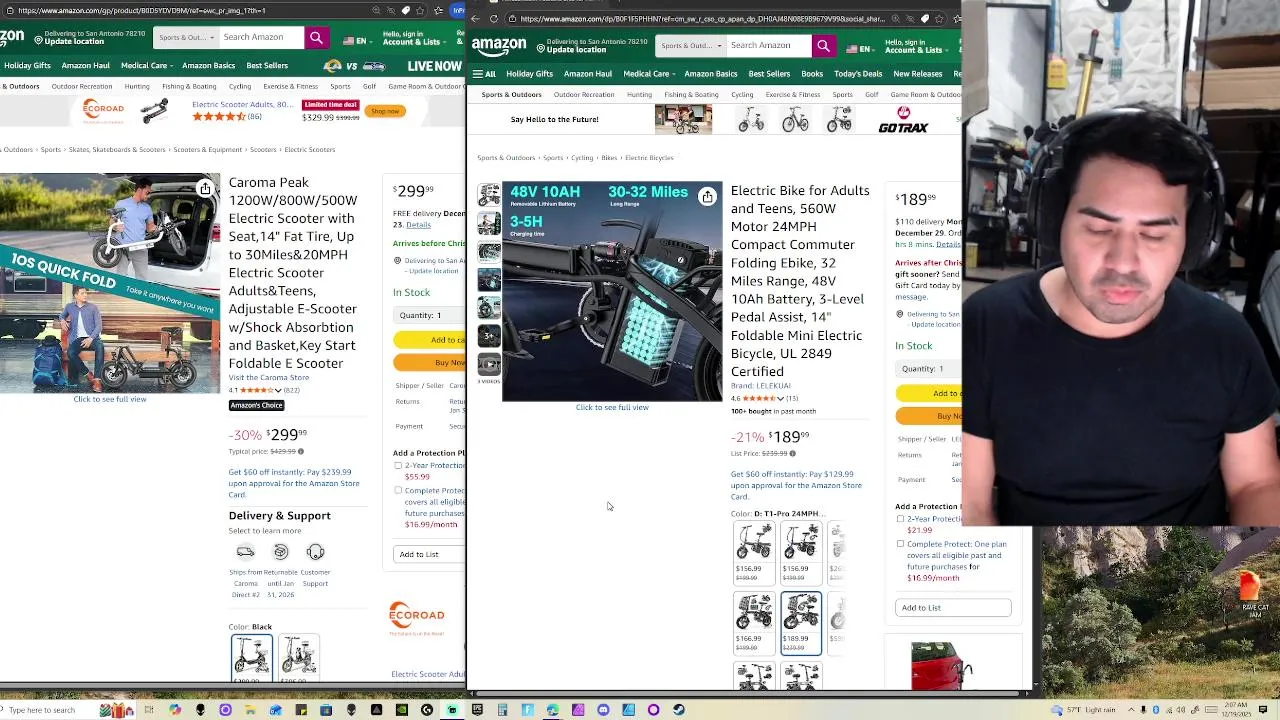
Task: Select the $189.99 highlighted e-bike color option
Action: tap(801, 623)
